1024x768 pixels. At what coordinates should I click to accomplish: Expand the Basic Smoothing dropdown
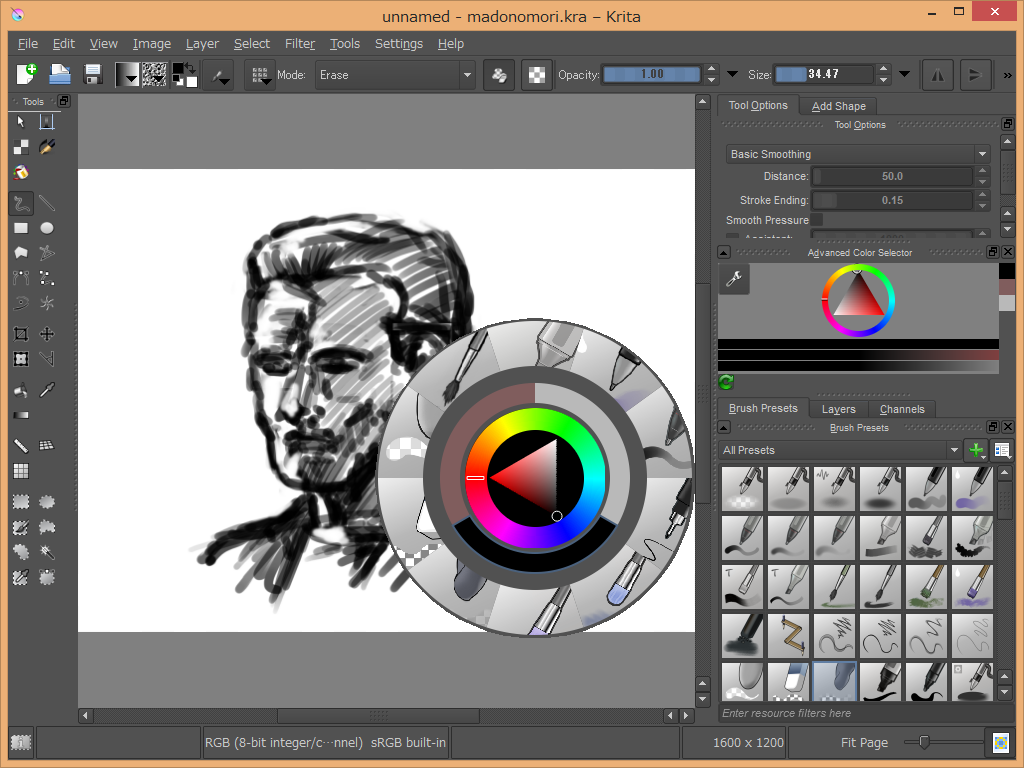coord(857,154)
